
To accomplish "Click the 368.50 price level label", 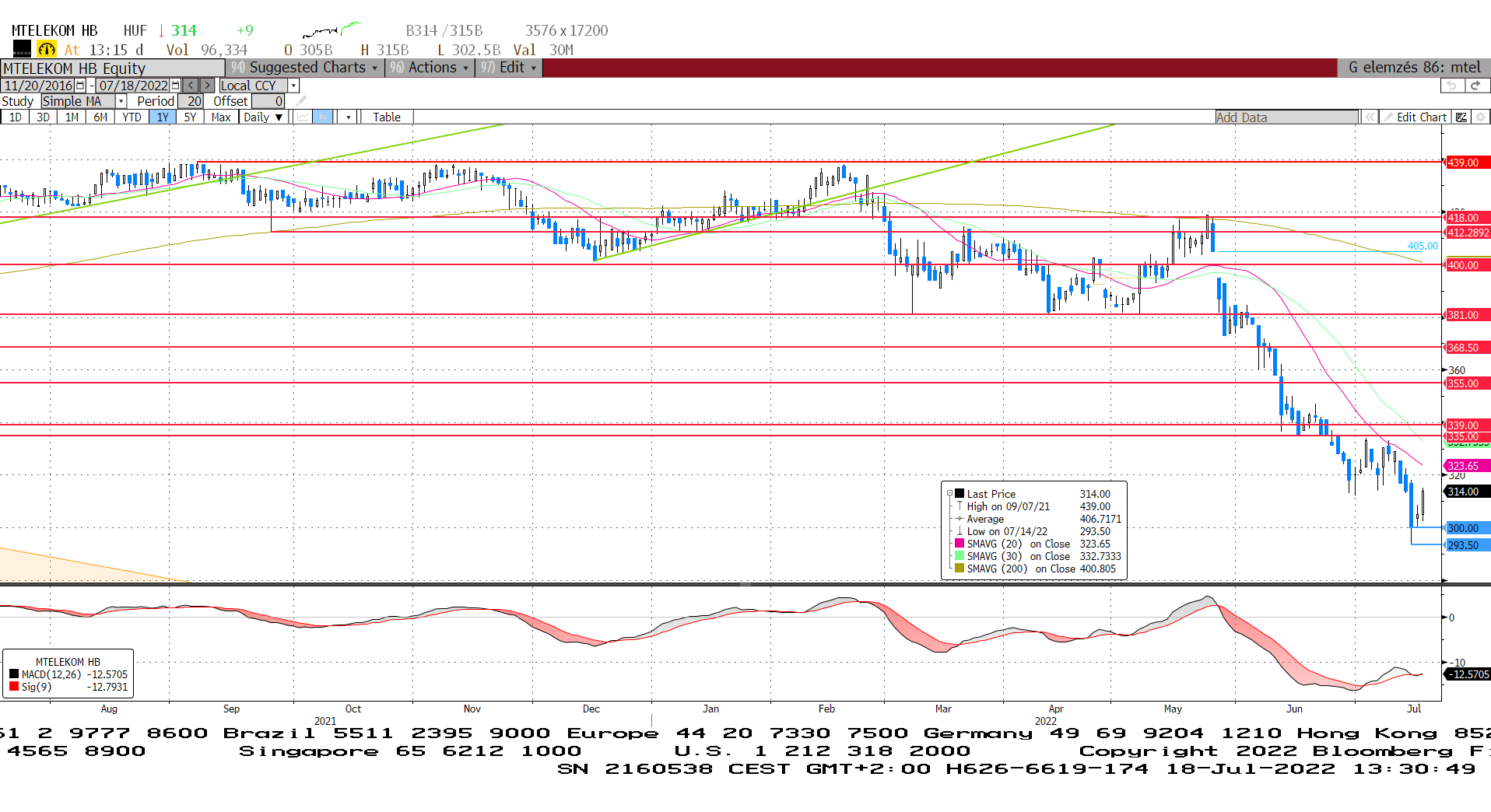I will coord(1468,348).
